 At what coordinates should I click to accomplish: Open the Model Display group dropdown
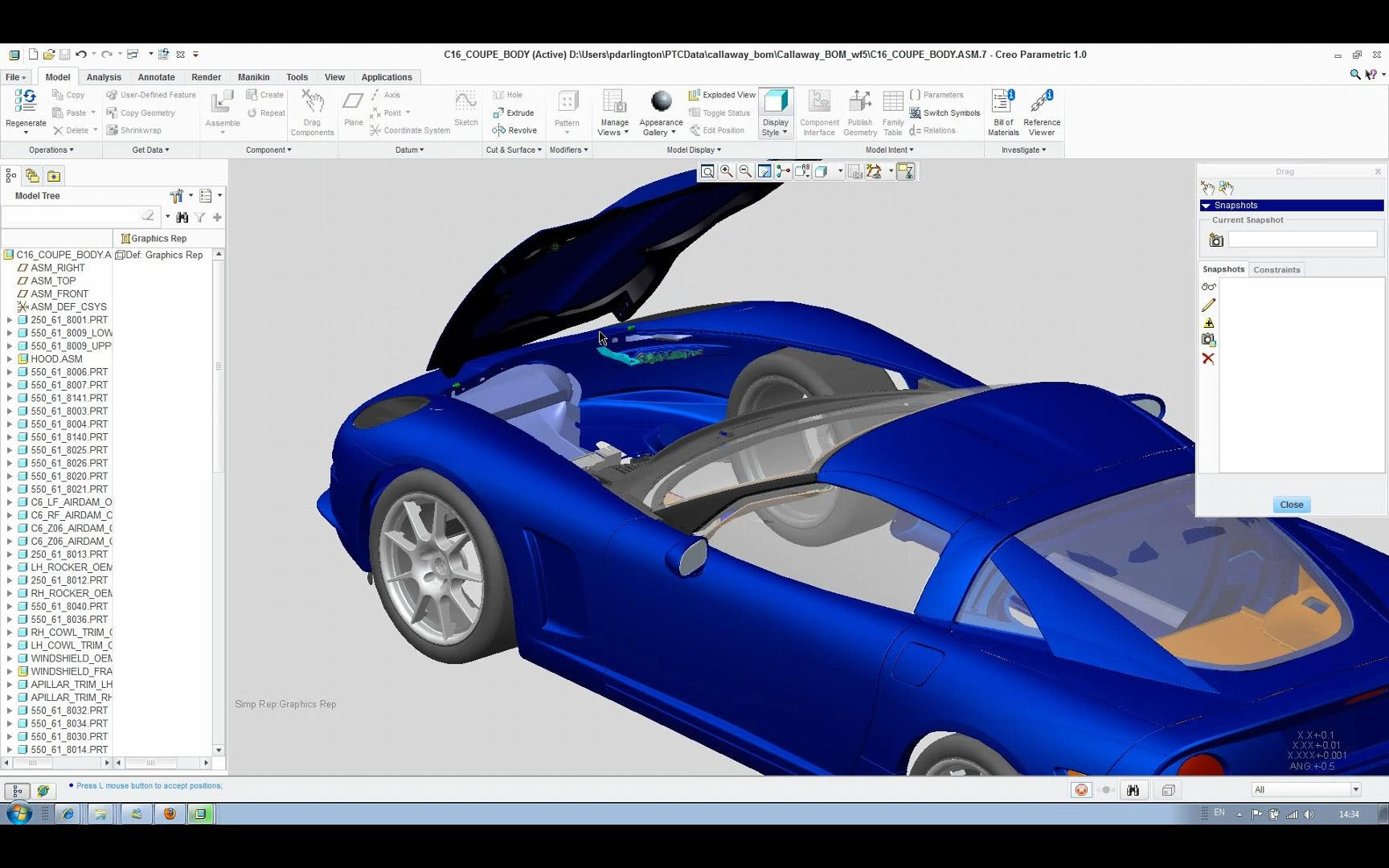(694, 149)
